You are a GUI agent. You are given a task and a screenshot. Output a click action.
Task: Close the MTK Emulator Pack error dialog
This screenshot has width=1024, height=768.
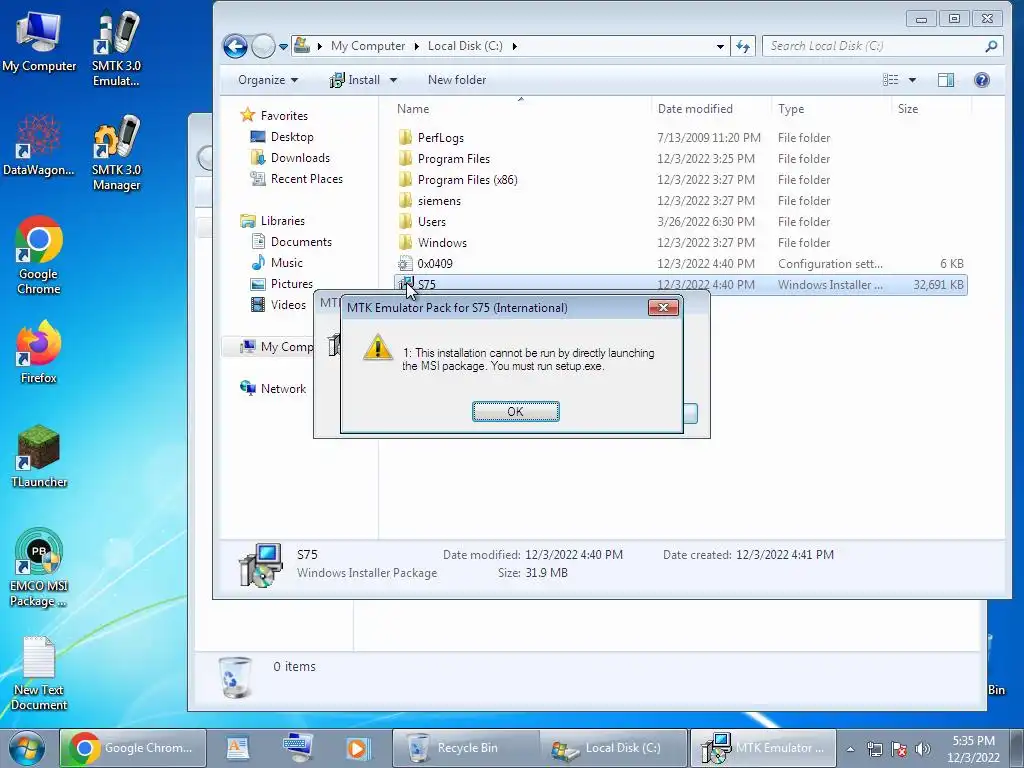pos(663,307)
